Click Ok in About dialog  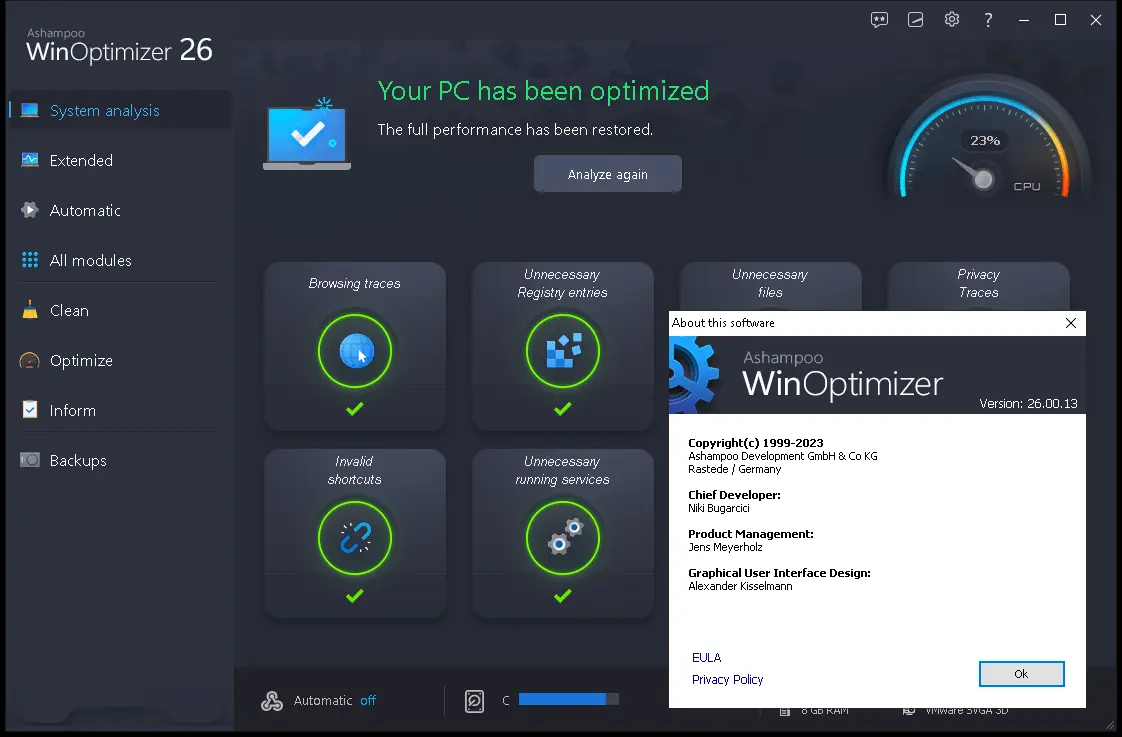pyautogui.click(x=1021, y=674)
